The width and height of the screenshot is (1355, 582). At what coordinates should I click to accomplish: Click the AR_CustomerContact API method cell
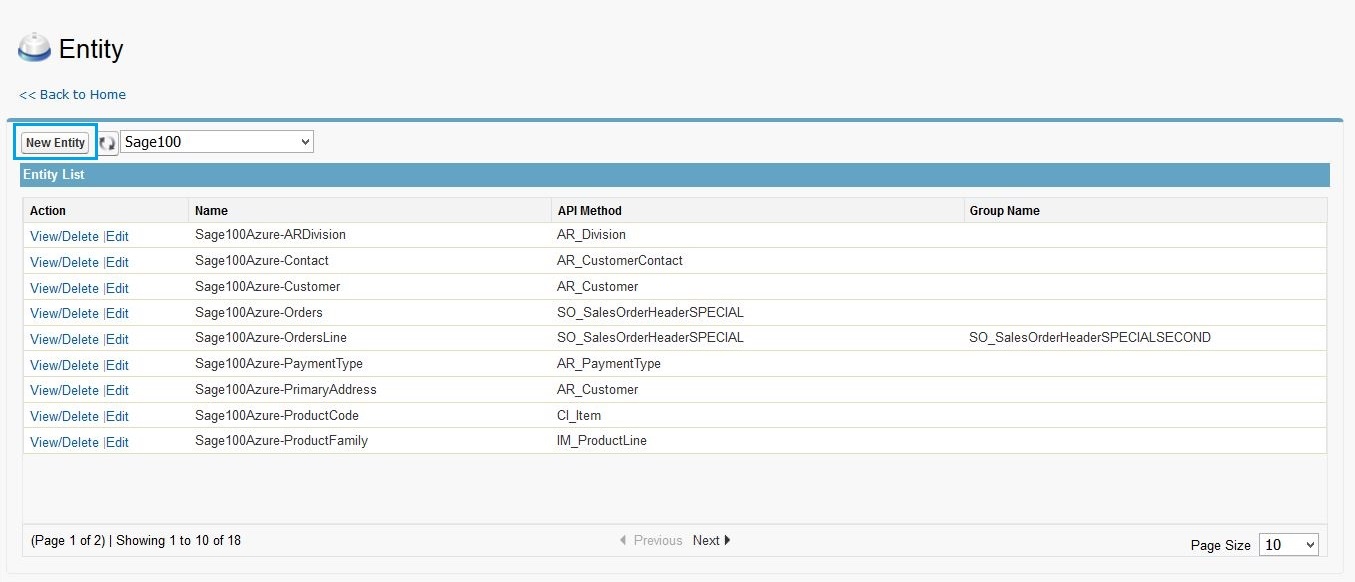[x=757, y=260]
